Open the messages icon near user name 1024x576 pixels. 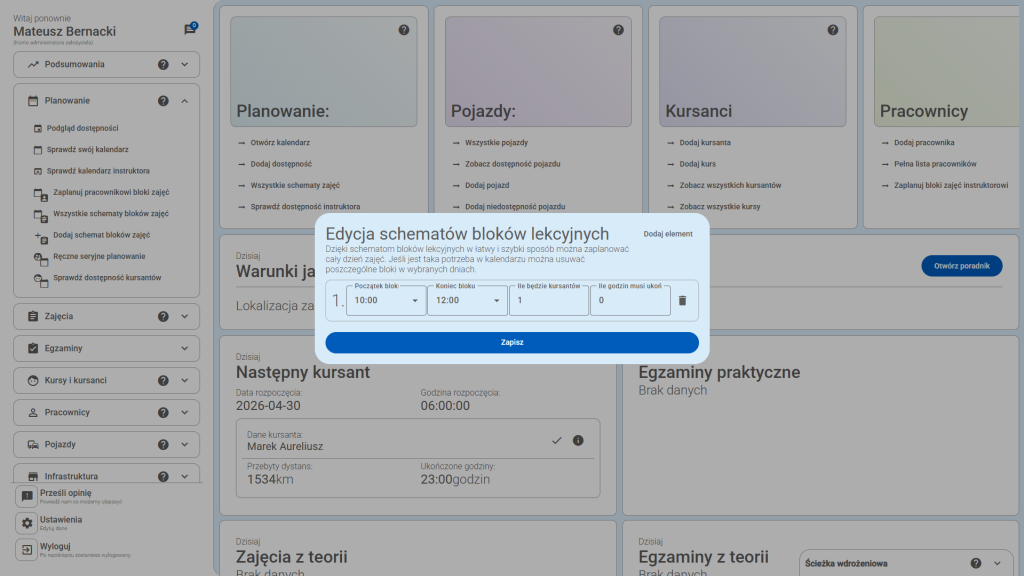tap(190, 29)
